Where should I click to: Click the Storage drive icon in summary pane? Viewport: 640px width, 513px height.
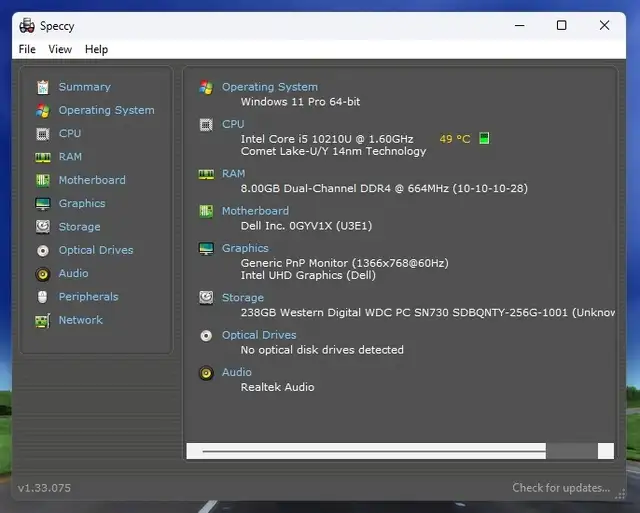click(x=206, y=298)
